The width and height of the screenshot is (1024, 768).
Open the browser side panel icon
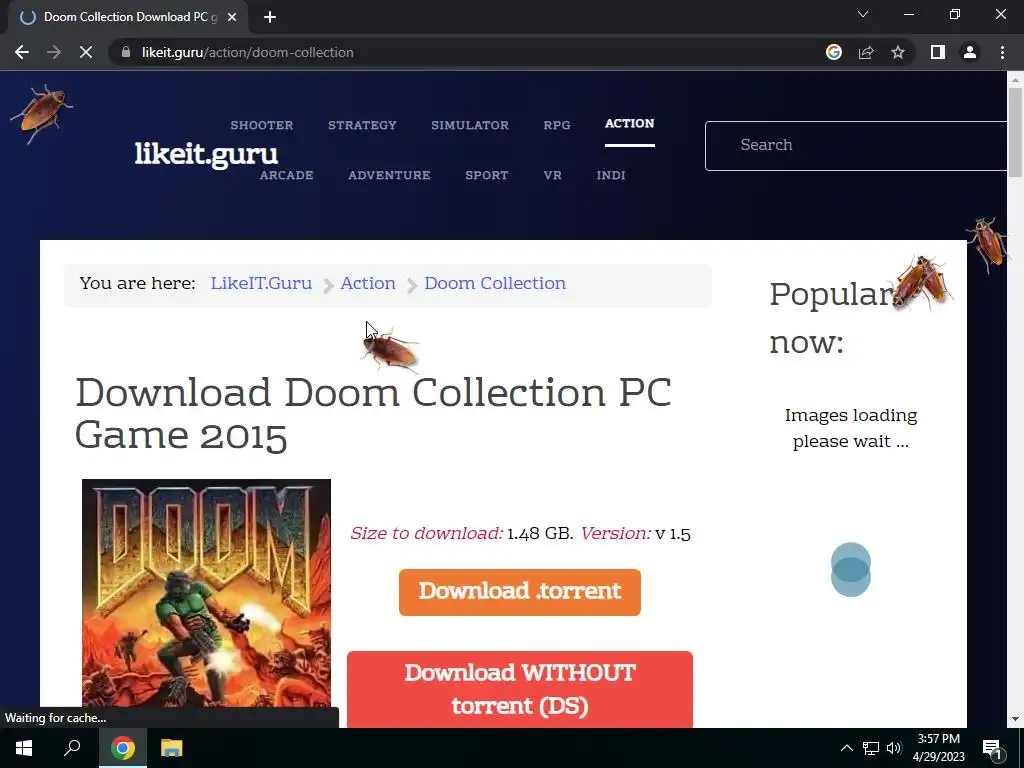pyautogui.click(x=938, y=52)
